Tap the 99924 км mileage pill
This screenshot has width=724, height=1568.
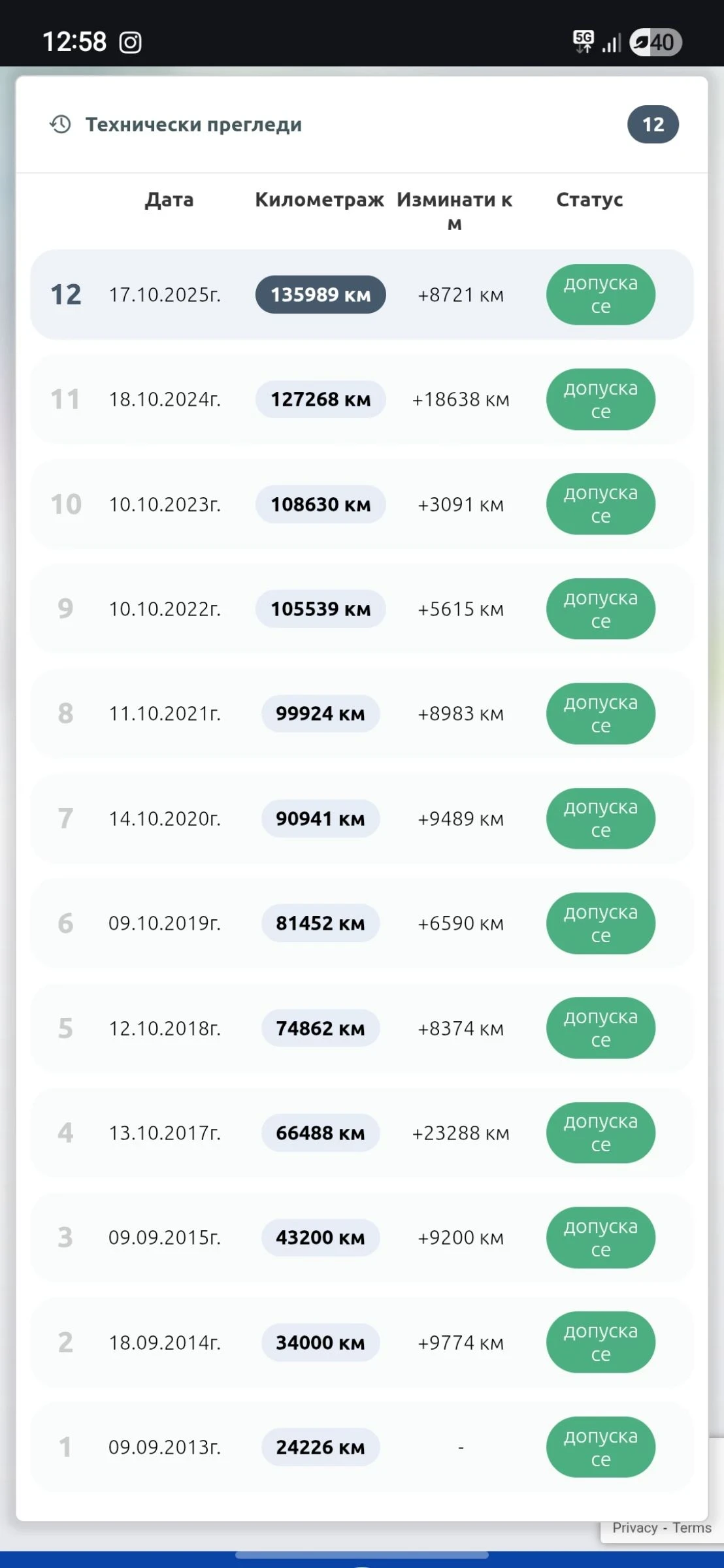pos(320,713)
